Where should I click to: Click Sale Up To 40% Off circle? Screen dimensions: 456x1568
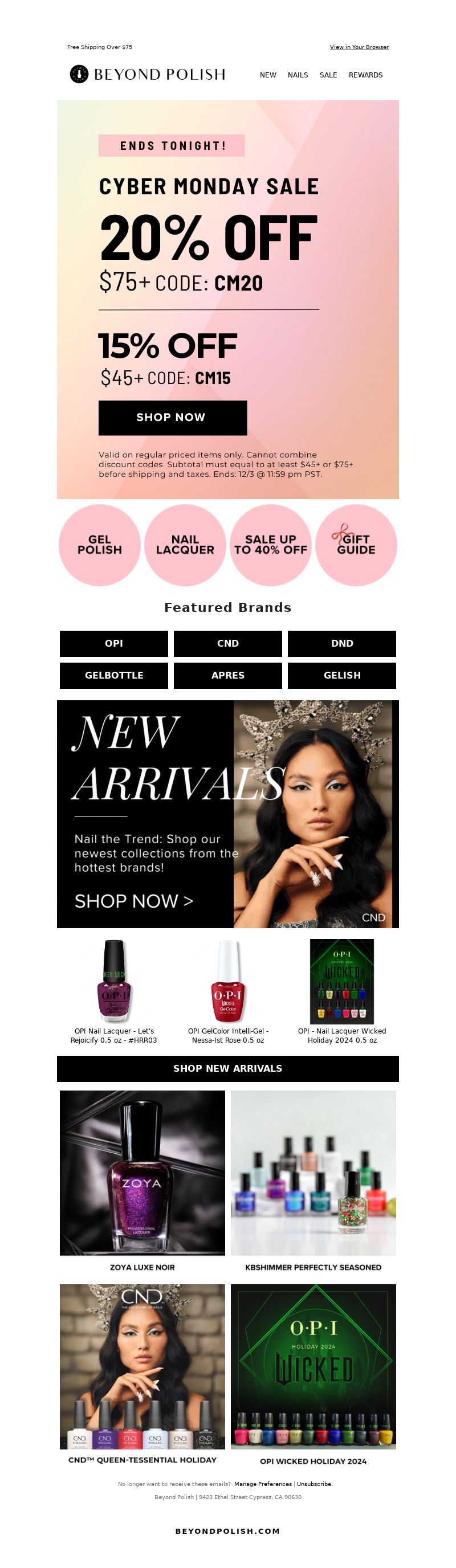tap(271, 545)
